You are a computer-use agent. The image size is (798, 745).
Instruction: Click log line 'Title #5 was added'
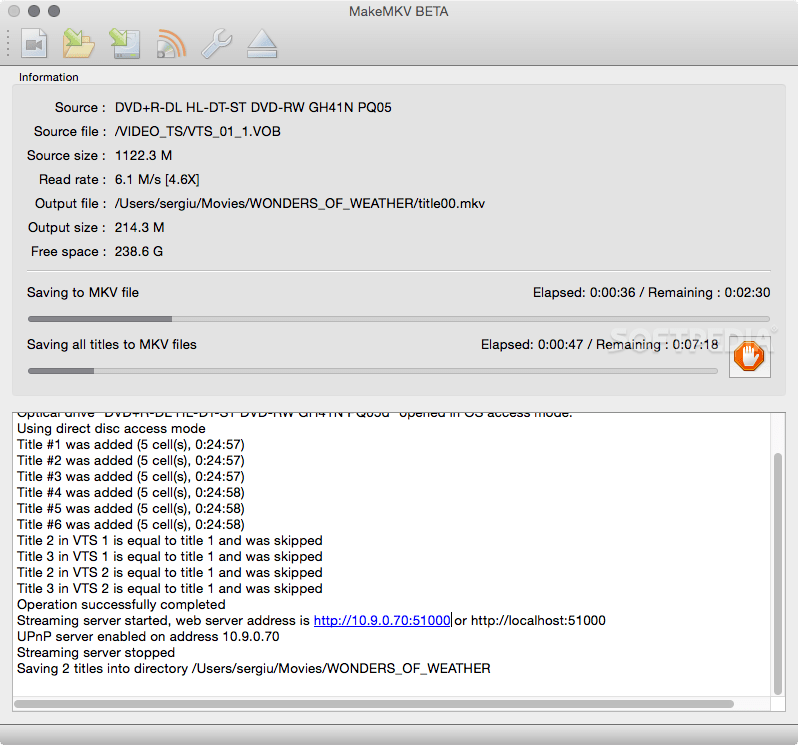pos(131,508)
